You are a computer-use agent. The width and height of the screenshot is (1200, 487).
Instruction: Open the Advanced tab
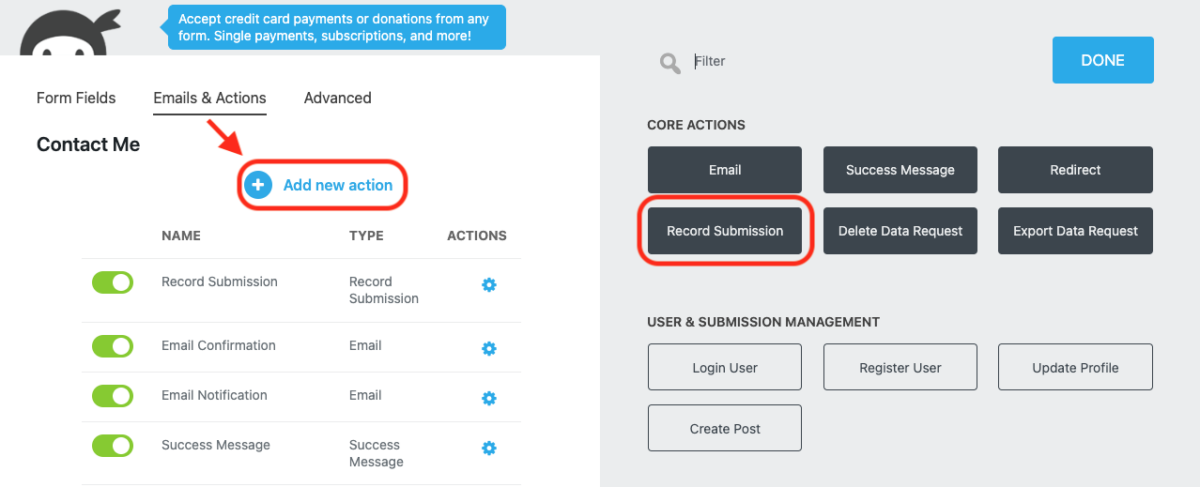pos(338,98)
